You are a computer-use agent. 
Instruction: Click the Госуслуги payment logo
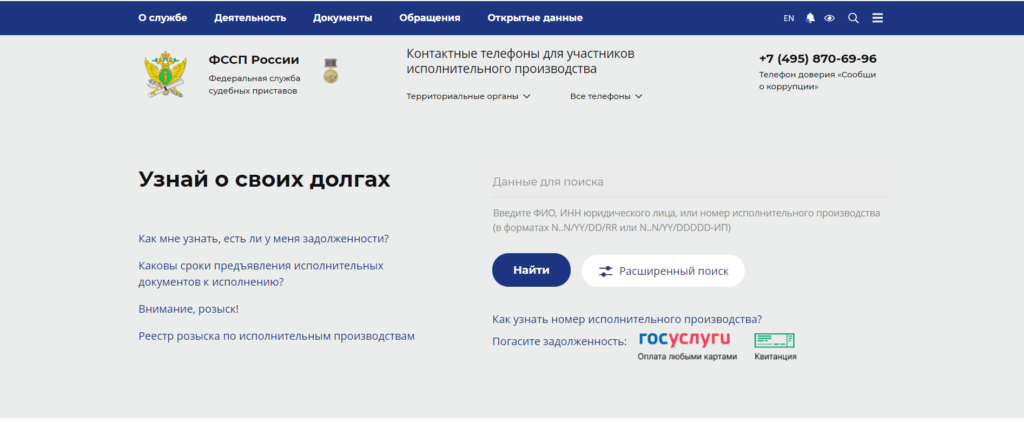point(687,341)
